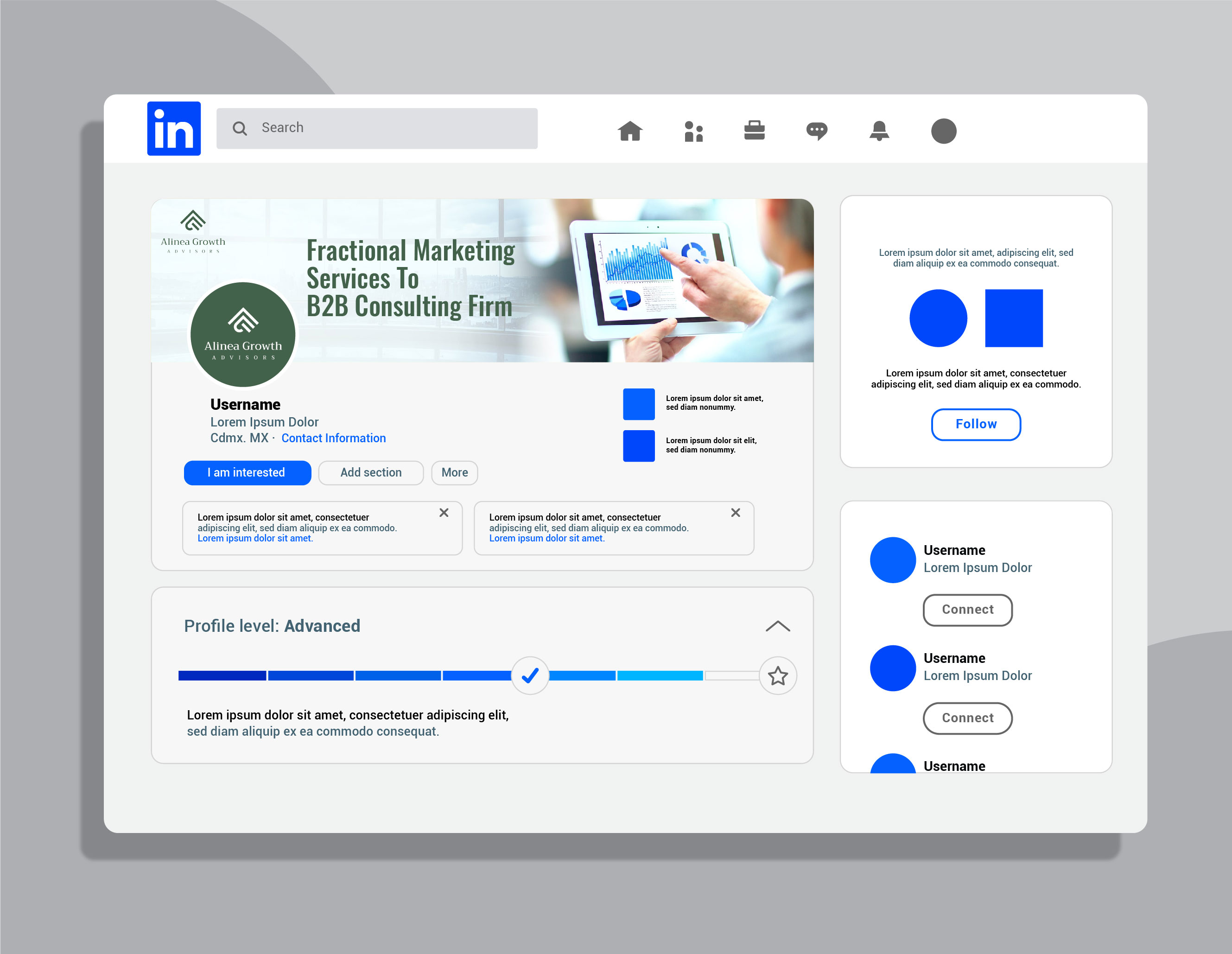Click the Alinea Growth logo on banner
Screen dimensions: 1232x954
pos(193,231)
